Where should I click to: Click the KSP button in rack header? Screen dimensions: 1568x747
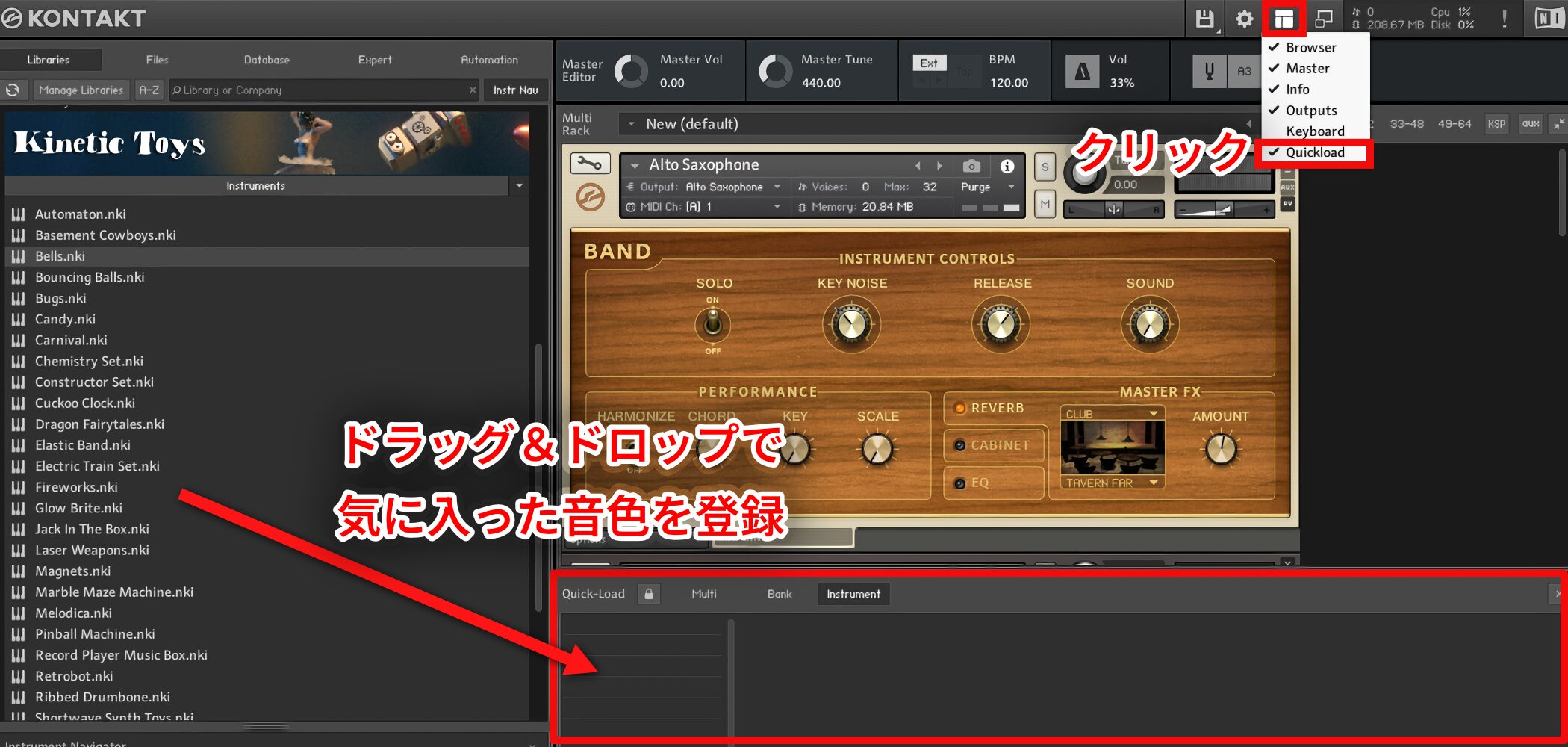pos(1496,124)
